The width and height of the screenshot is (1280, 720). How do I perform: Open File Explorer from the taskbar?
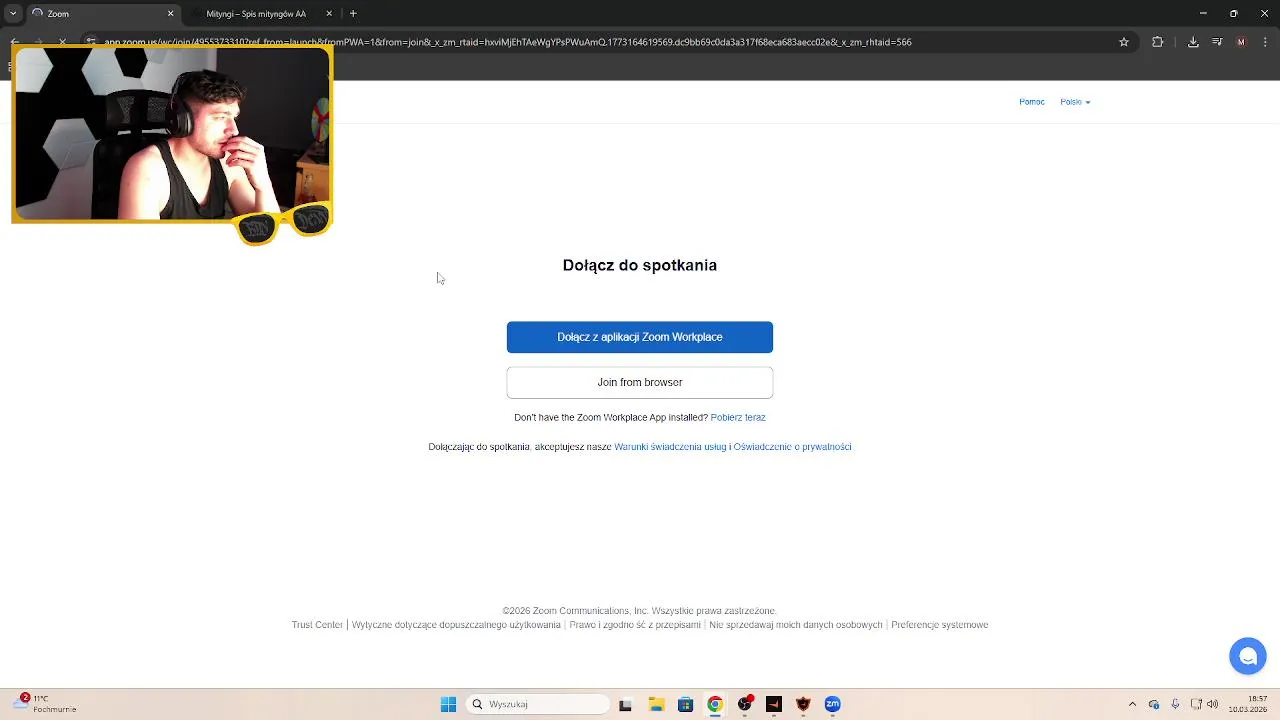655,704
